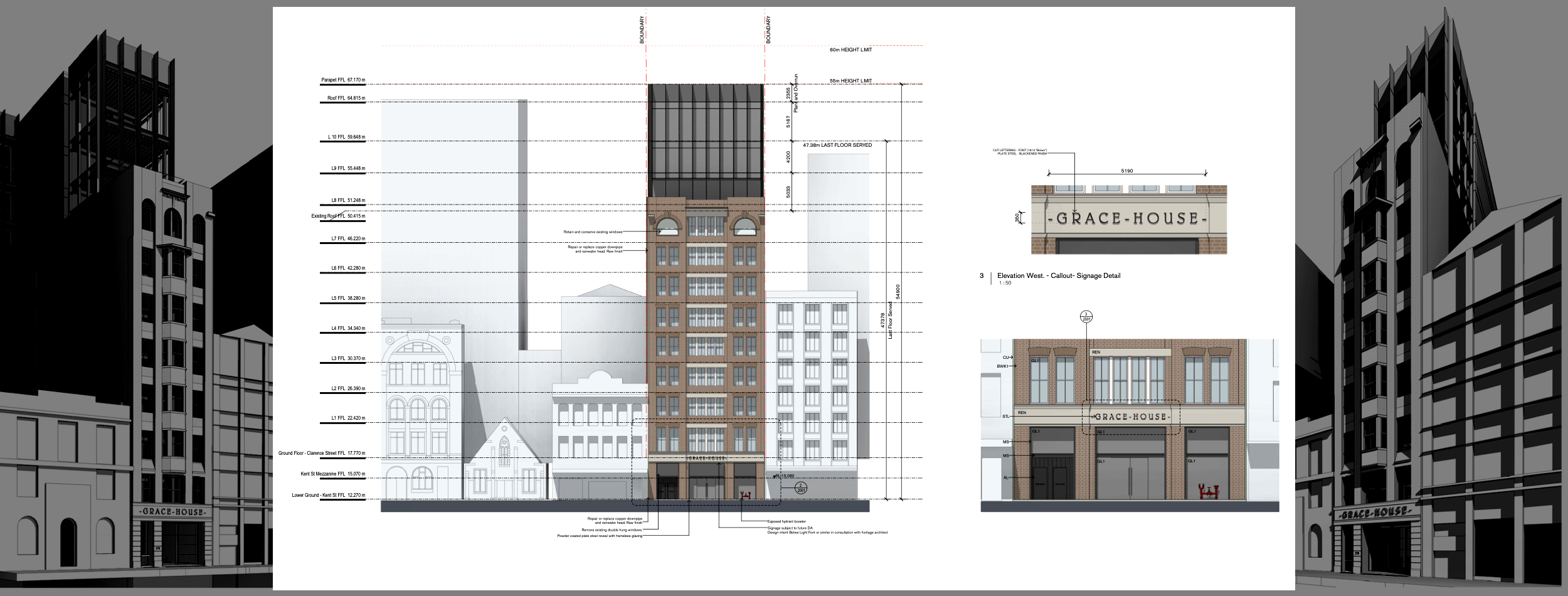1568x596 pixels.
Task: Click the 'CU' material tag
Action: pyautogui.click(x=1005, y=358)
